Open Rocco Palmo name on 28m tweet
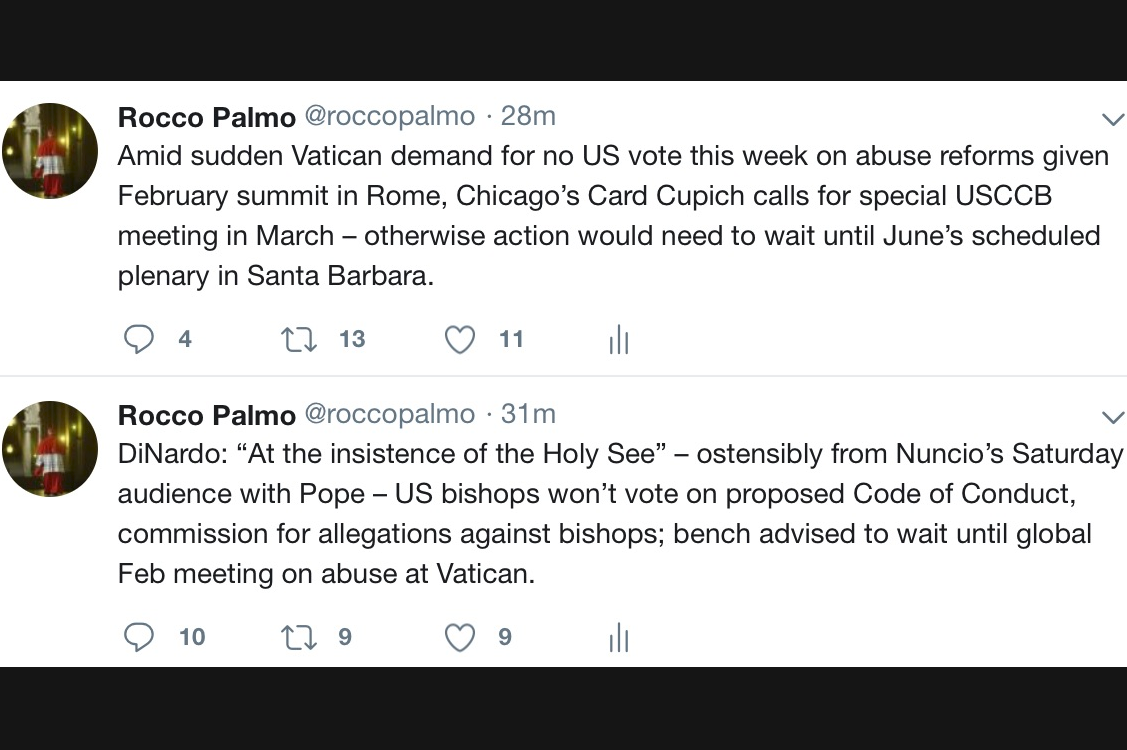Viewport: 1127px width, 750px height. tap(206, 117)
